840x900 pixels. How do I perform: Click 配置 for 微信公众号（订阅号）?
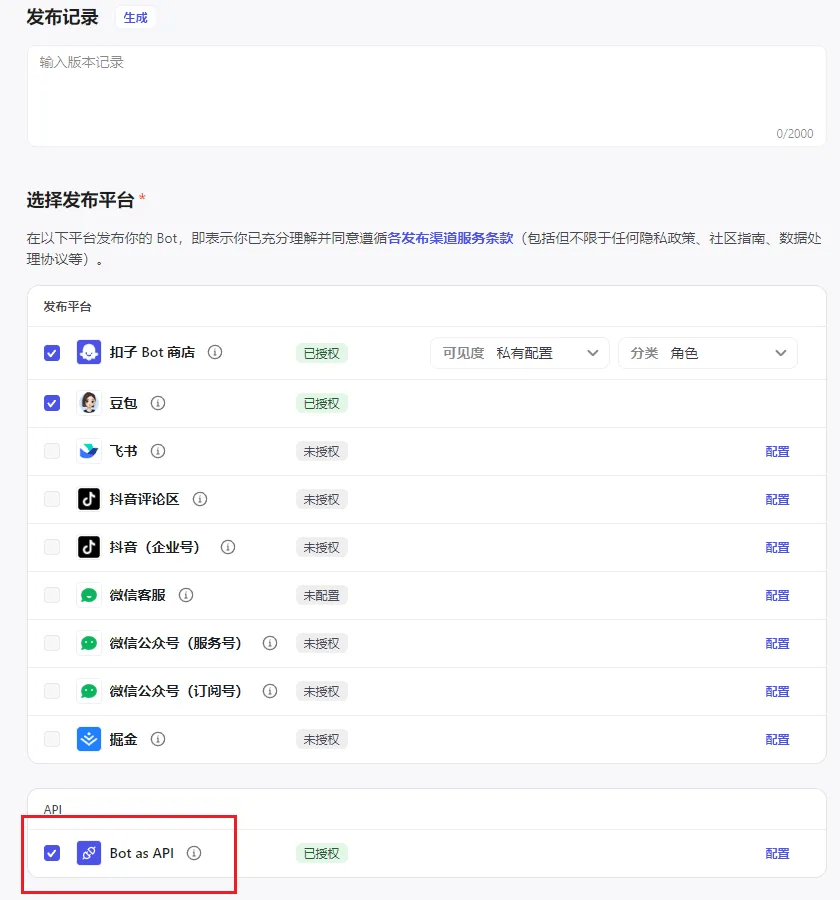tap(777, 692)
